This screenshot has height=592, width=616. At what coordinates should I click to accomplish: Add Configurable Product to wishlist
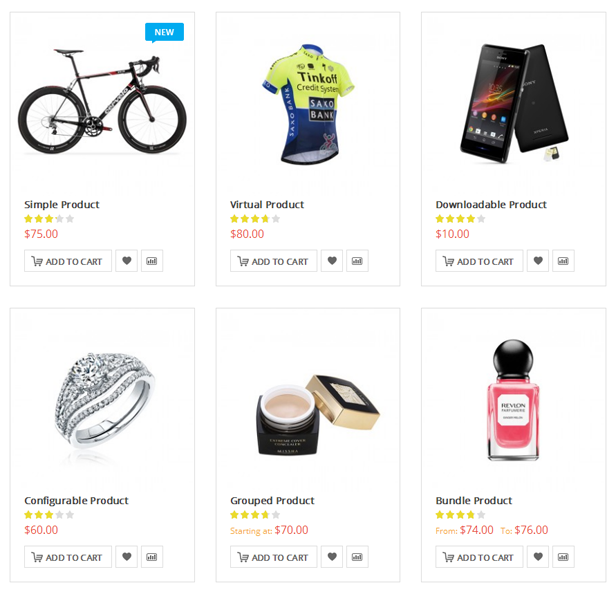point(126,557)
